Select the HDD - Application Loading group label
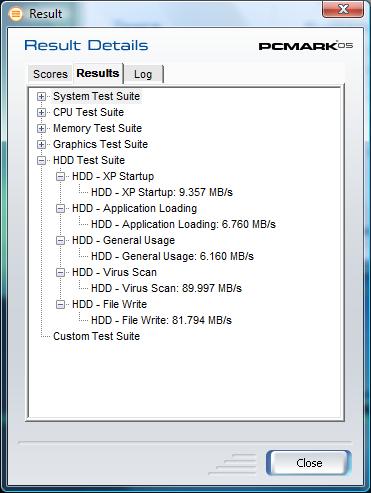 (x=135, y=208)
